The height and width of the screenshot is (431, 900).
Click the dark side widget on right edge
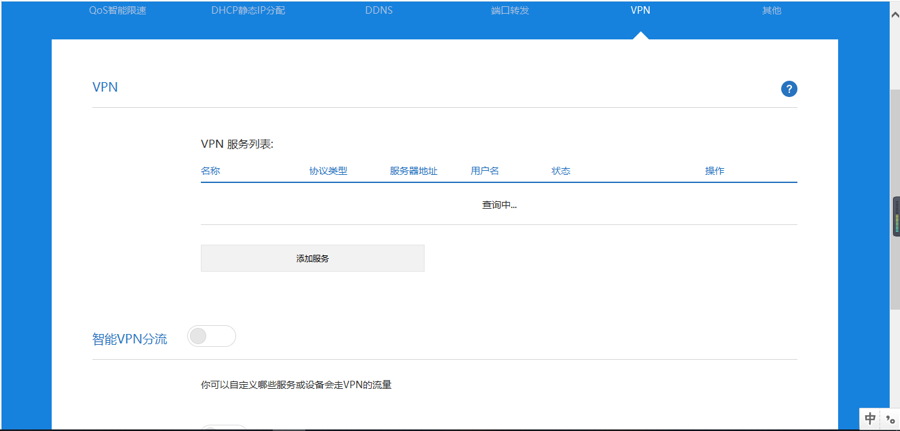point(896,217)
